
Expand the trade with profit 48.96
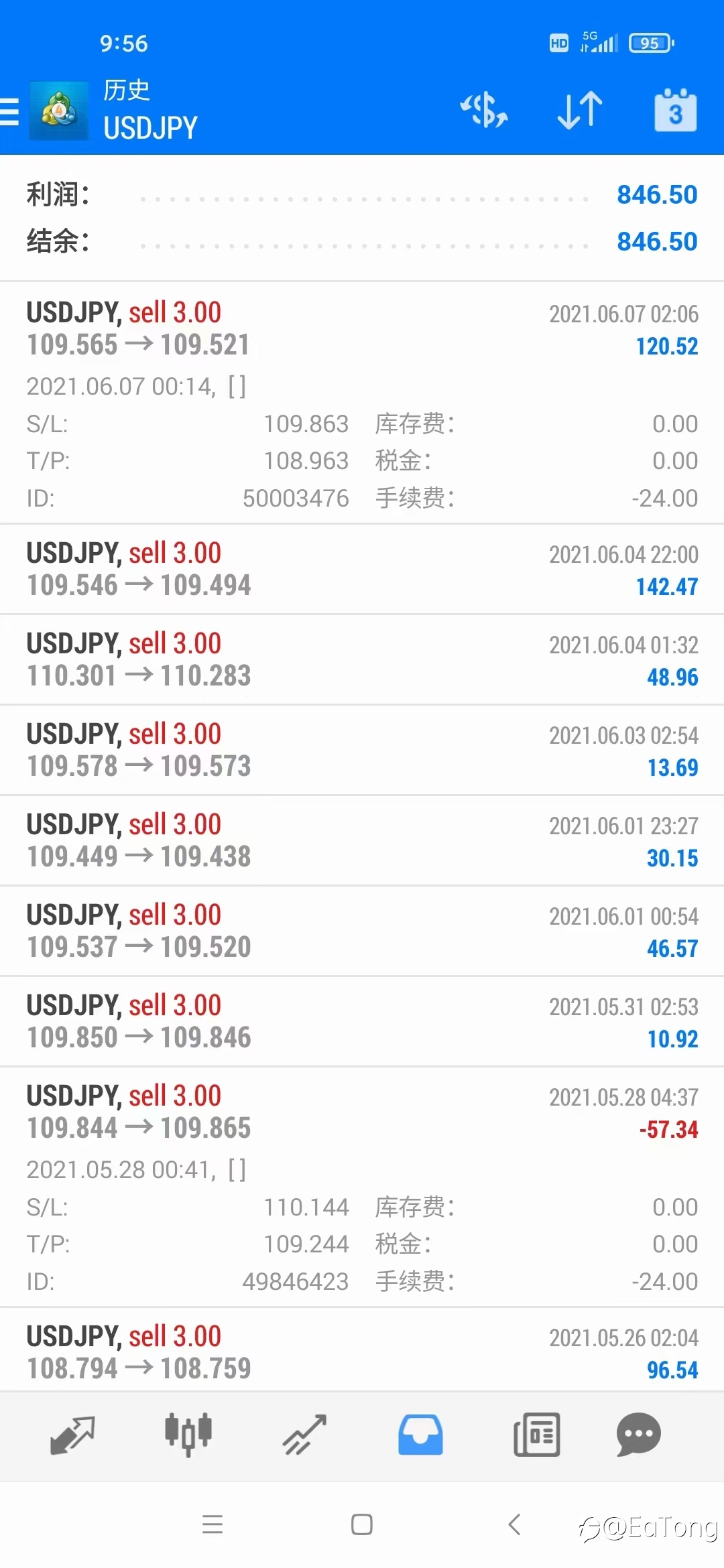[x=362, y=659]
